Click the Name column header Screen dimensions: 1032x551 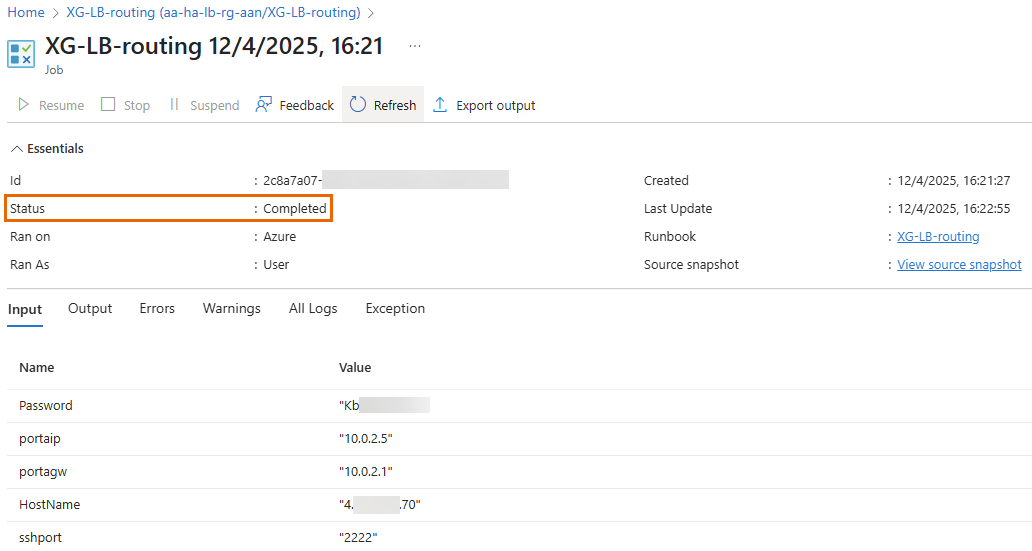[x=37, y=368]
